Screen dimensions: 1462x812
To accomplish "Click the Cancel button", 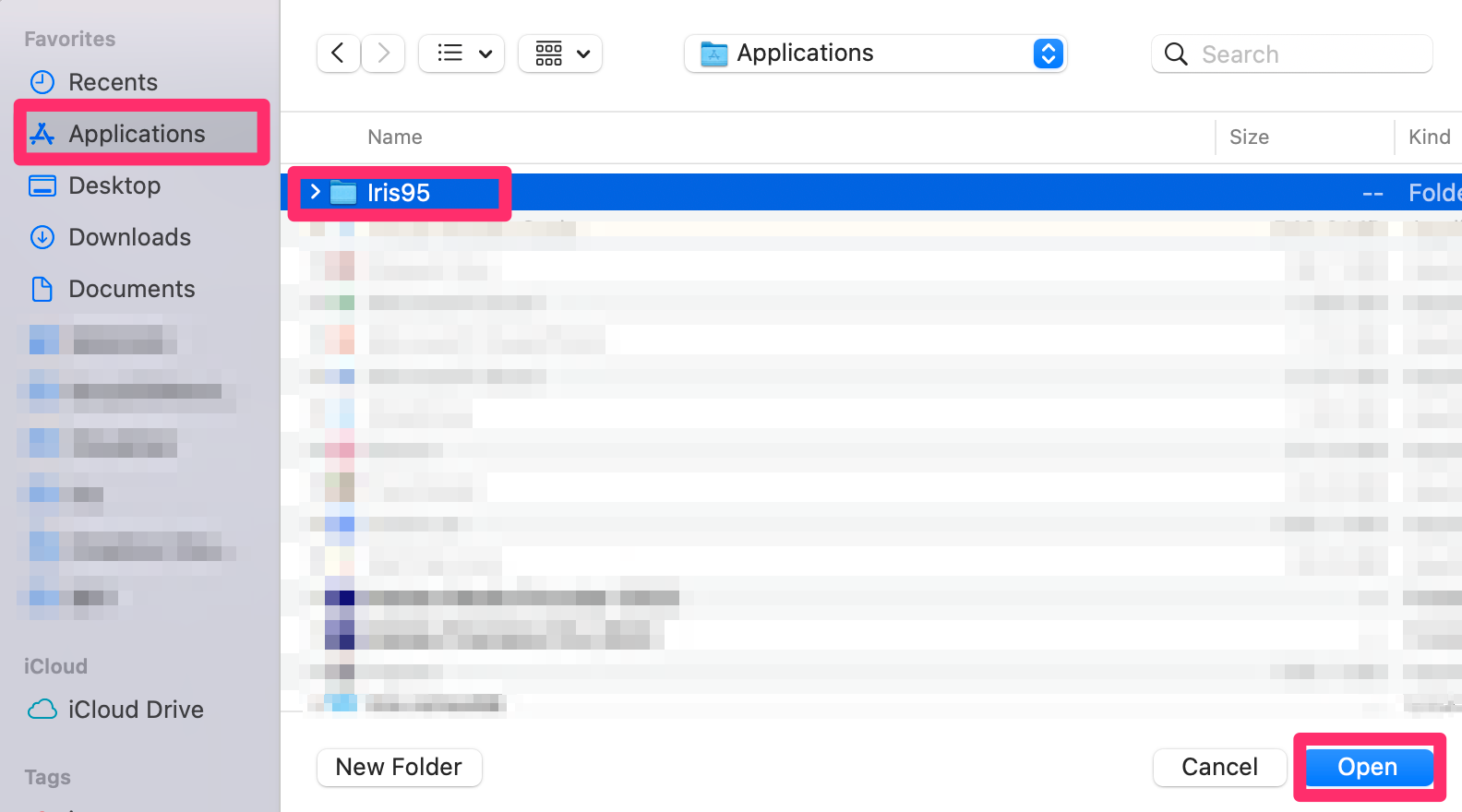I will tap(1219, 767).
